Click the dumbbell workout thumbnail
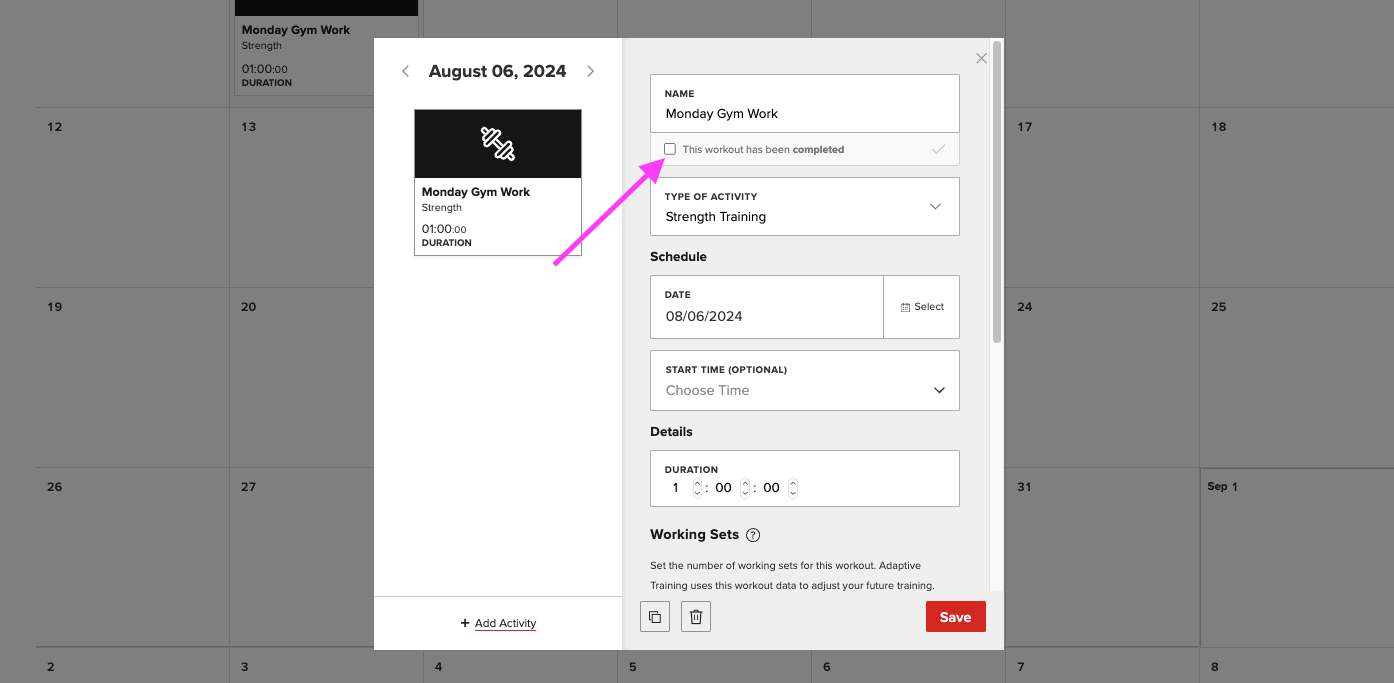 pos(497,143)
